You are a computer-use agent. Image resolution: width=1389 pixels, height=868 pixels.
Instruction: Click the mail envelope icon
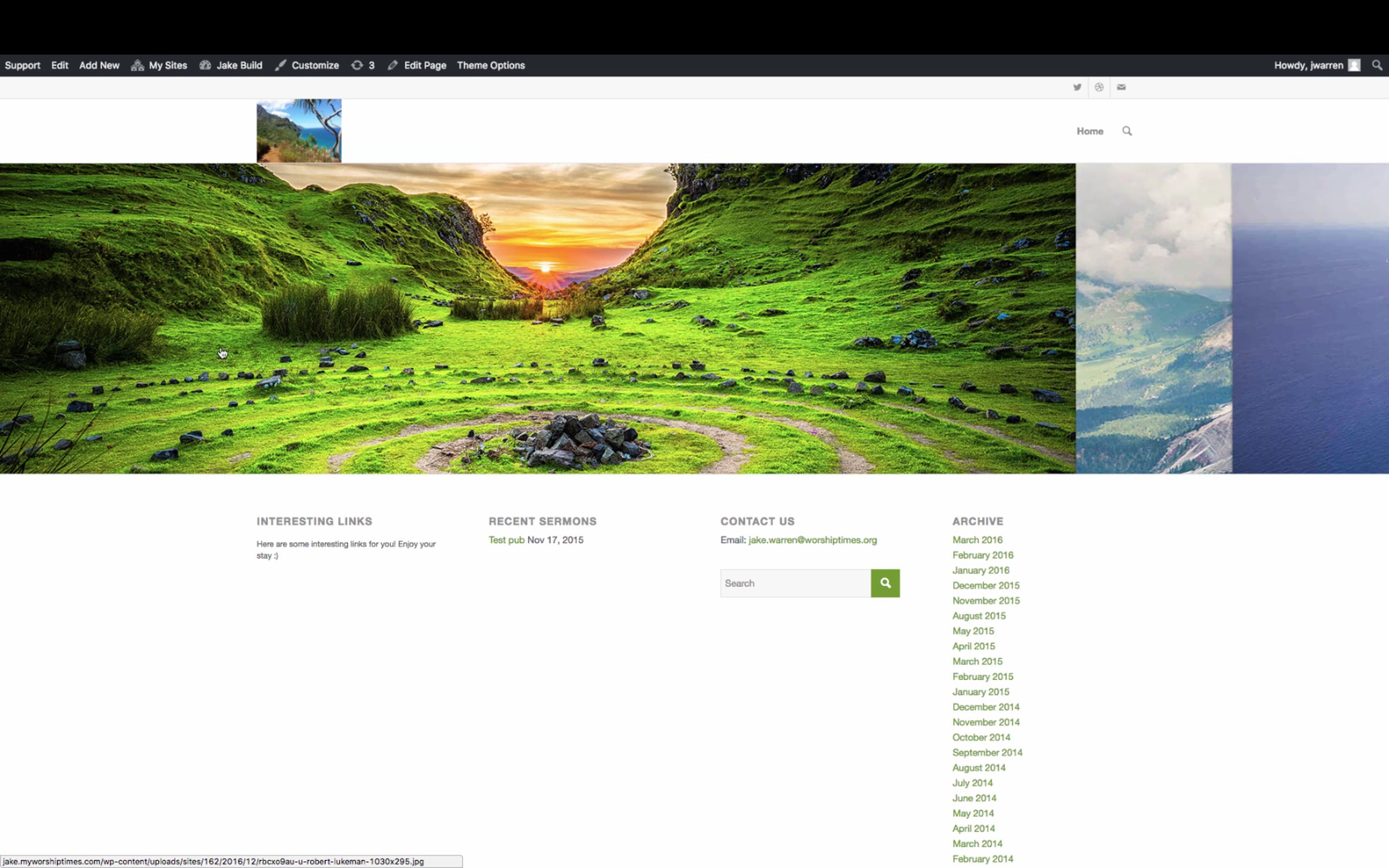(1121, 87)
